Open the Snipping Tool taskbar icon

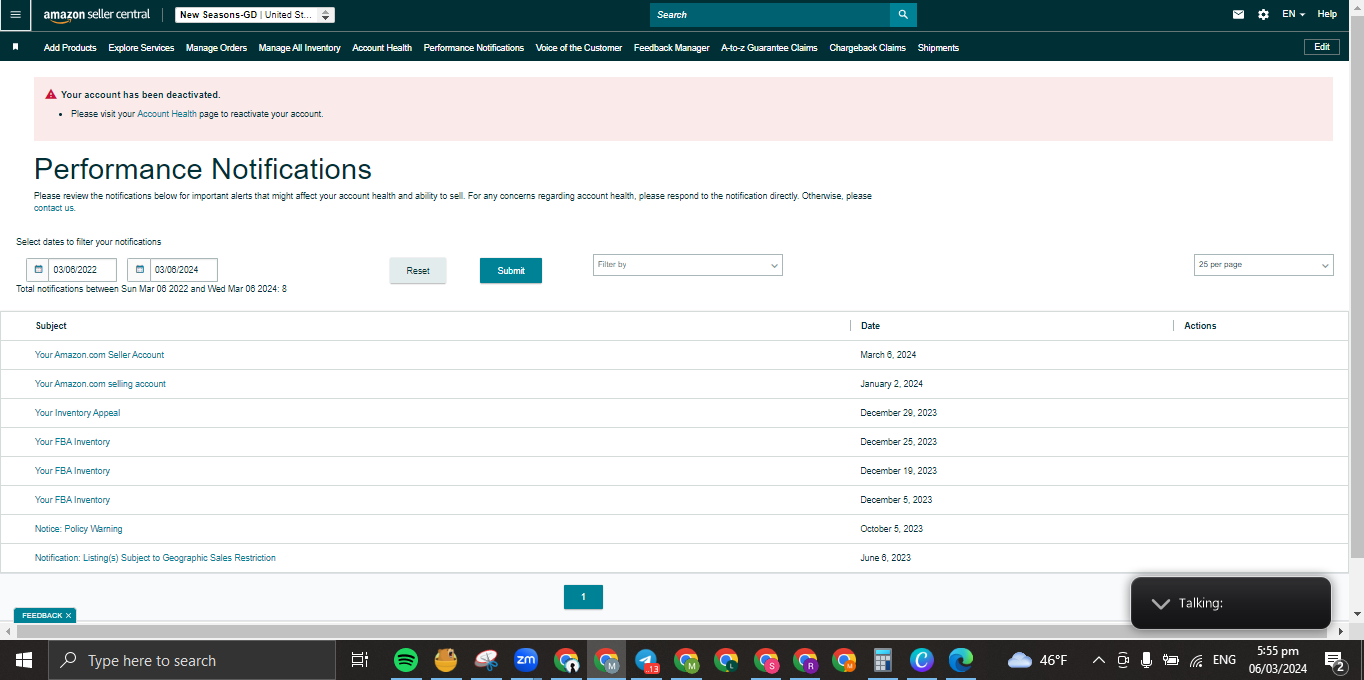point(486,660)
